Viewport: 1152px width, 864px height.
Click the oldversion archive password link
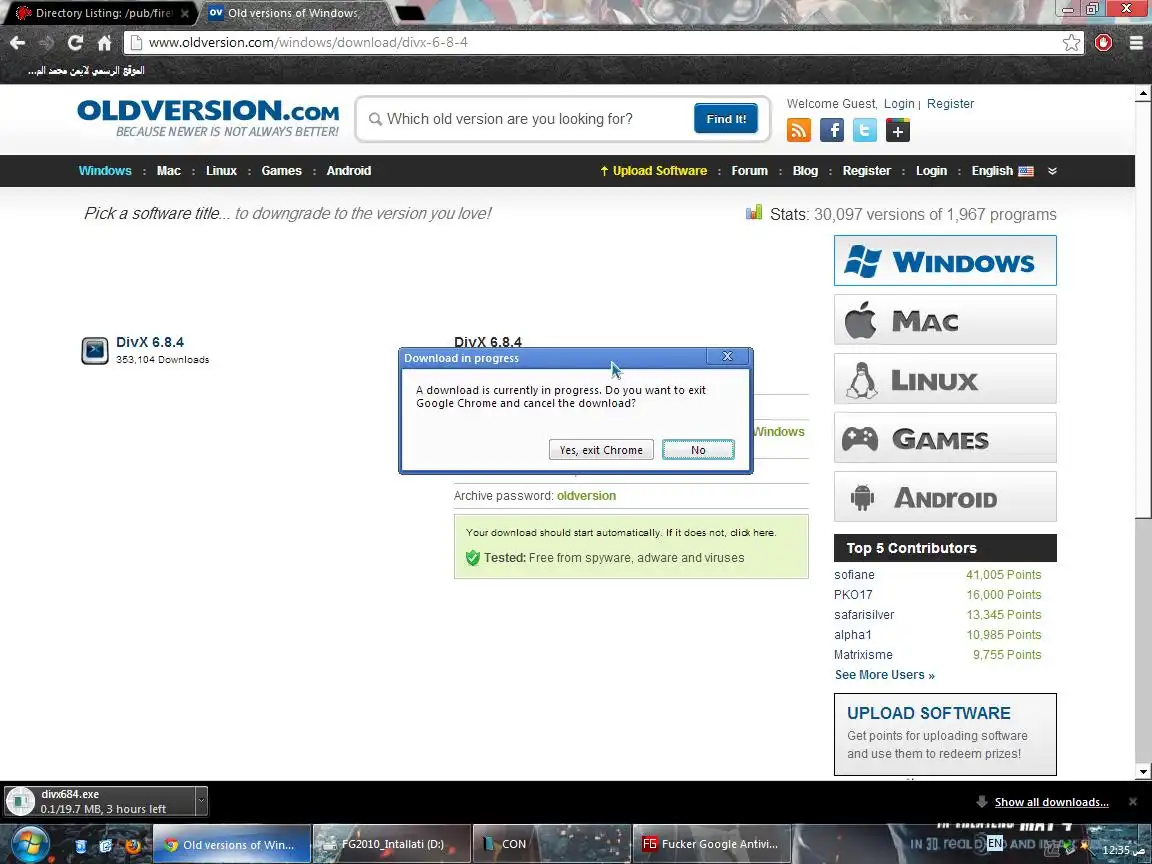586,495
